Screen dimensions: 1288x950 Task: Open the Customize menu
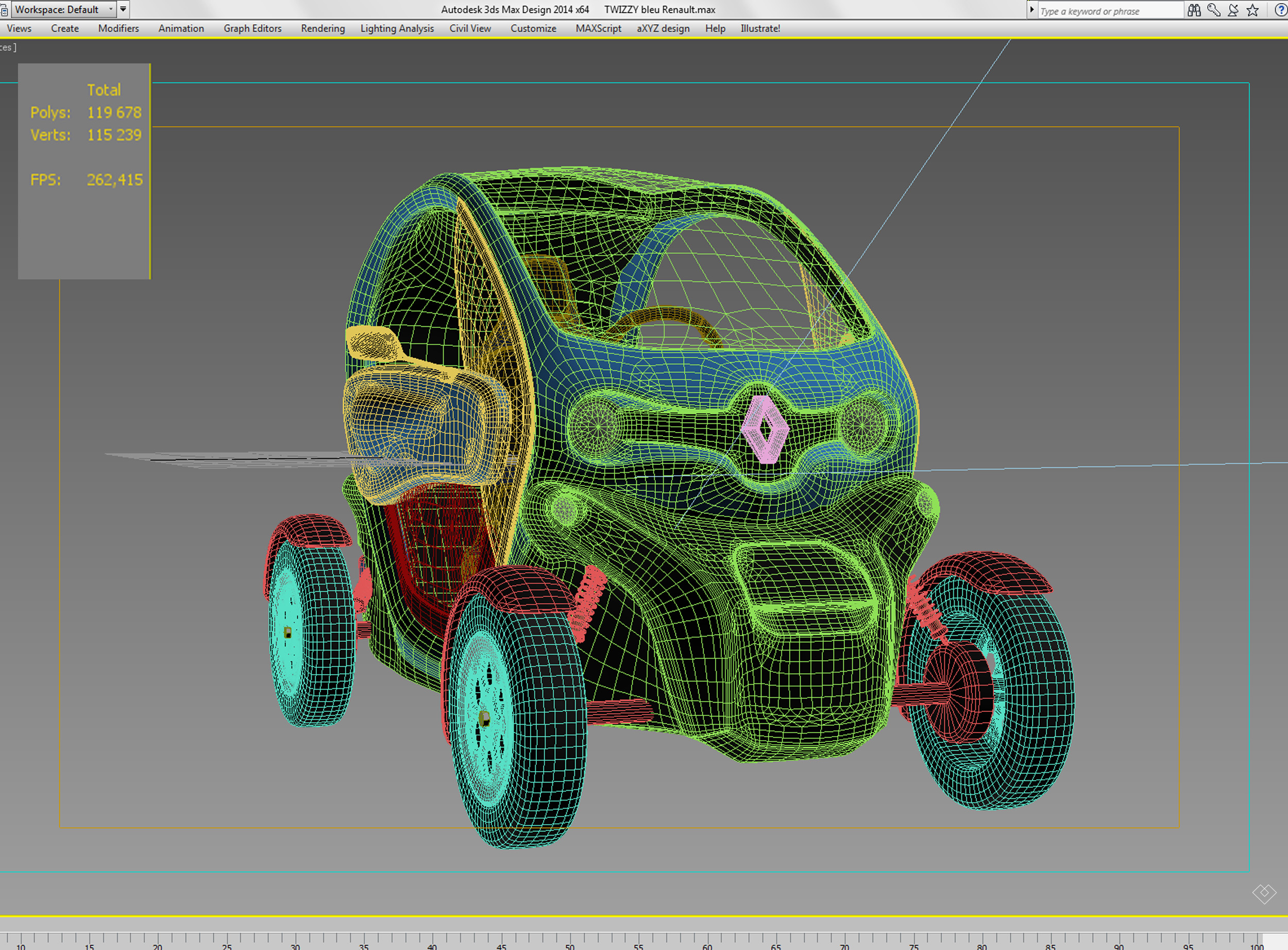pos(533,28)
